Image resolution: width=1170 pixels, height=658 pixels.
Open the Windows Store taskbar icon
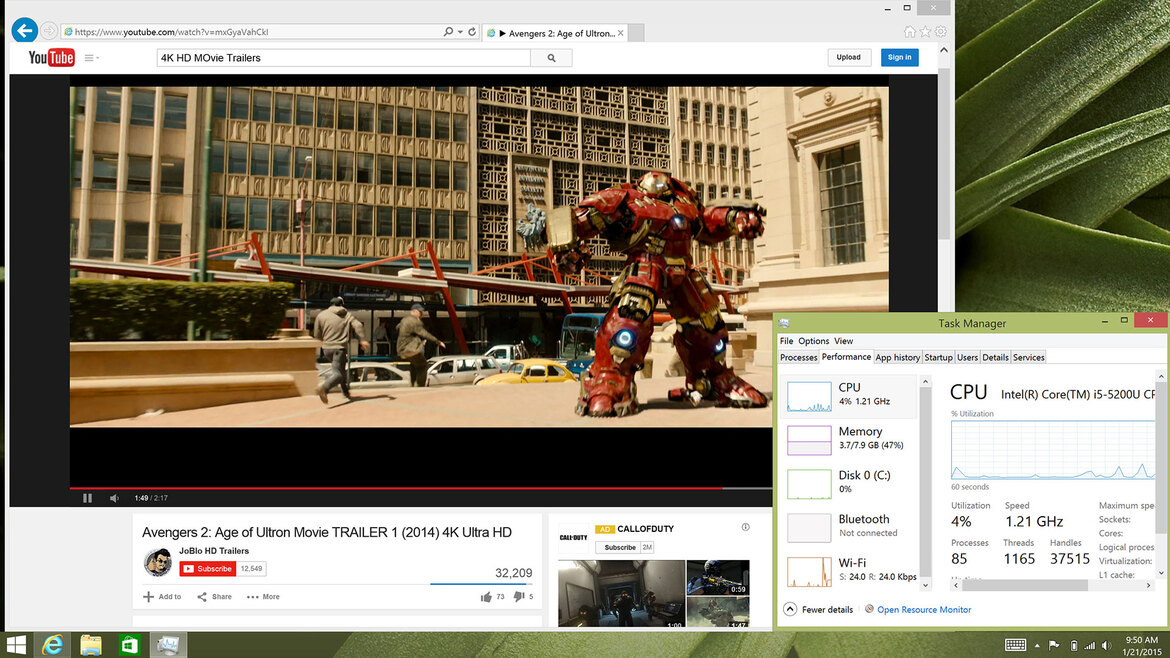coord(130,645)
